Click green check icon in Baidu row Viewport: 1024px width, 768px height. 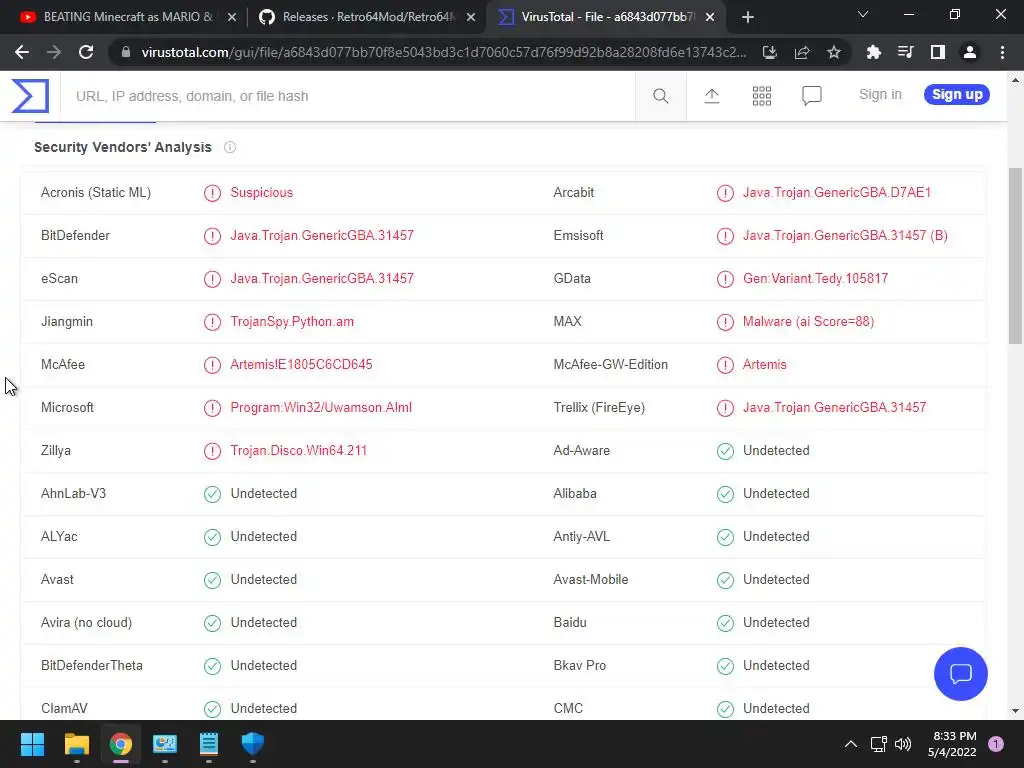click(x=725, y=623)
